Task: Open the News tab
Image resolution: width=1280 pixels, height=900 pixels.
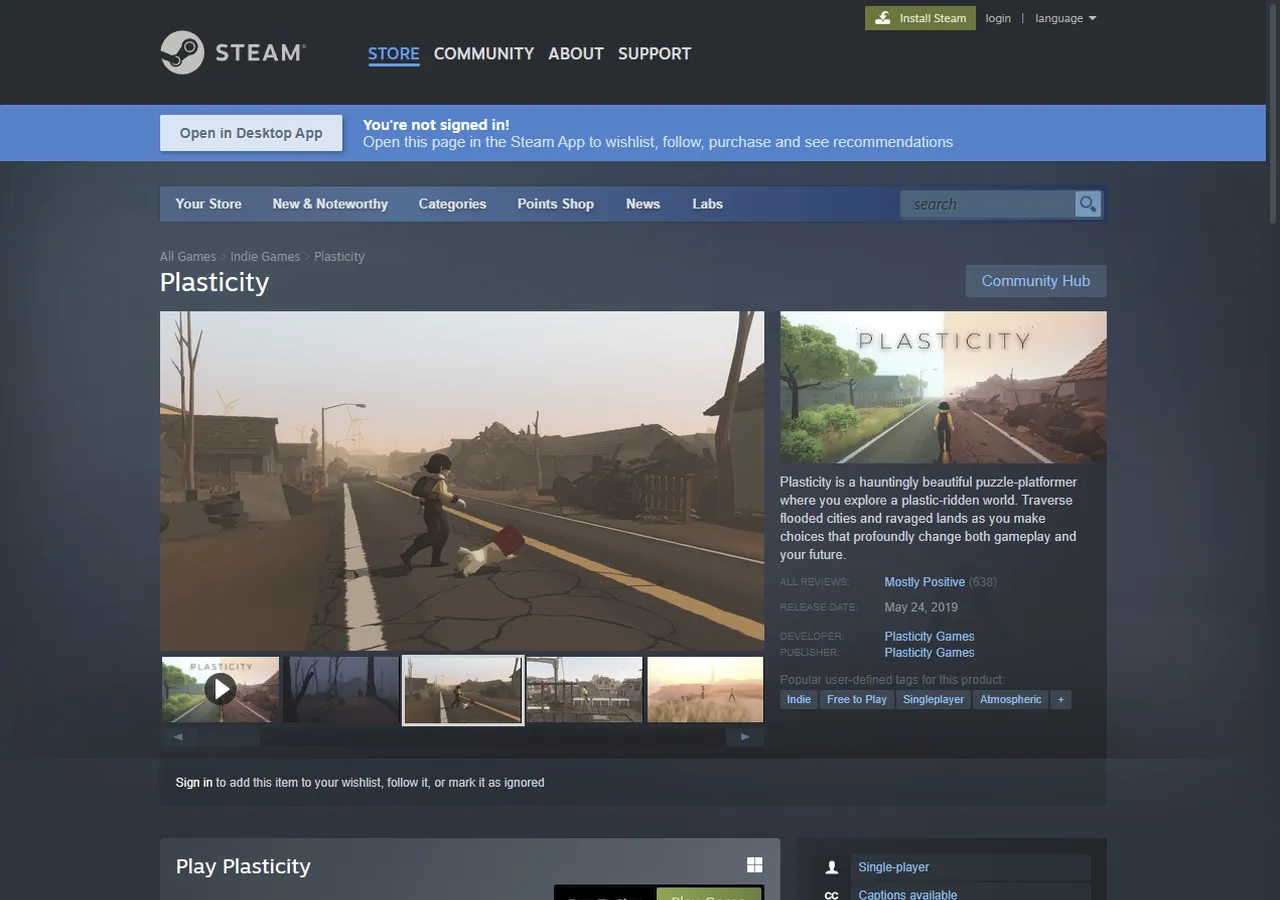Action: tap(643, 204)
